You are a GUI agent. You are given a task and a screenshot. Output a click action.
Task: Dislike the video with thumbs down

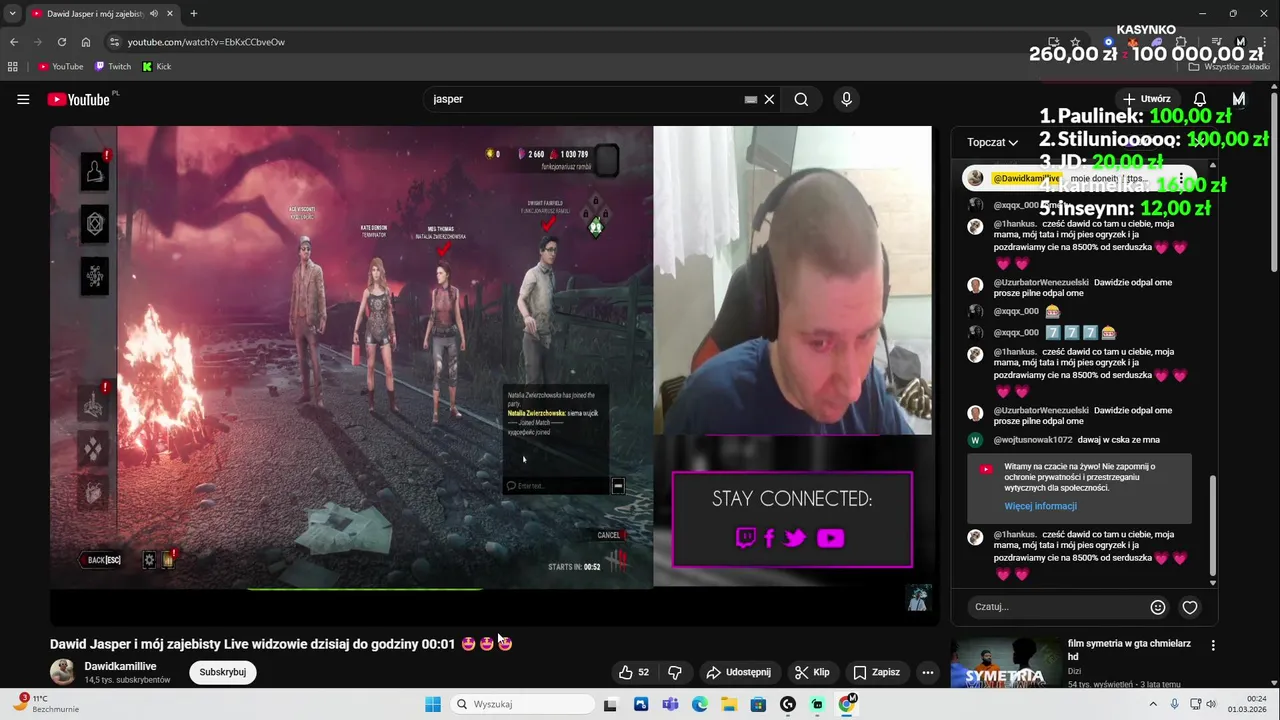[675, 672]
